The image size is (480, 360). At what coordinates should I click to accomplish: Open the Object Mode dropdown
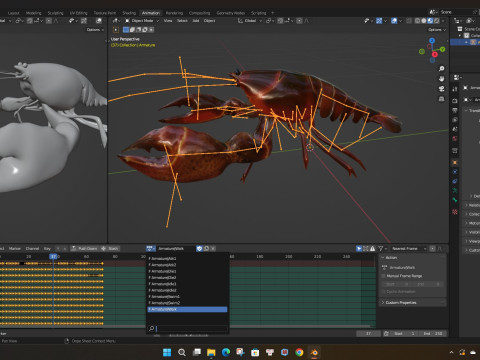click(142, 21)
